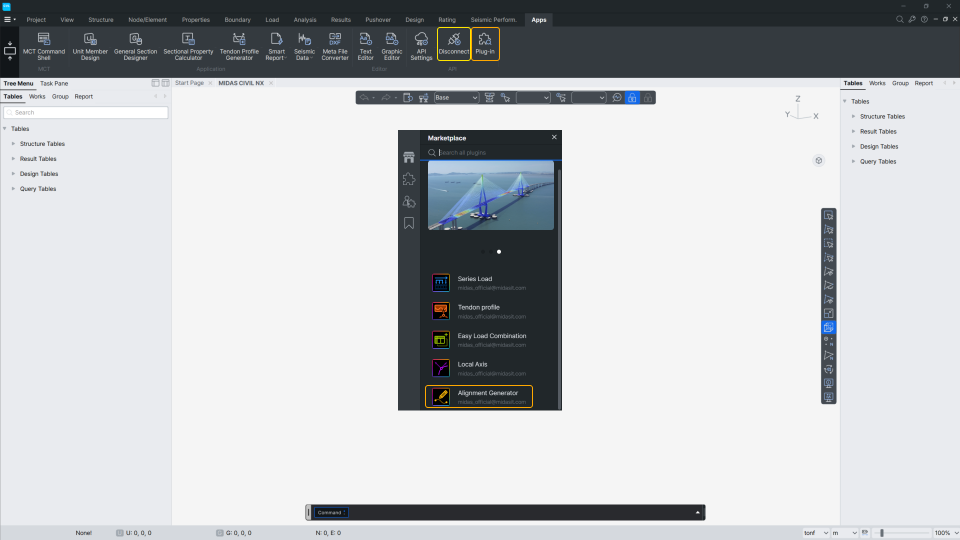
Task: Click the Disconnect API toggle
Action: point(454,45)
